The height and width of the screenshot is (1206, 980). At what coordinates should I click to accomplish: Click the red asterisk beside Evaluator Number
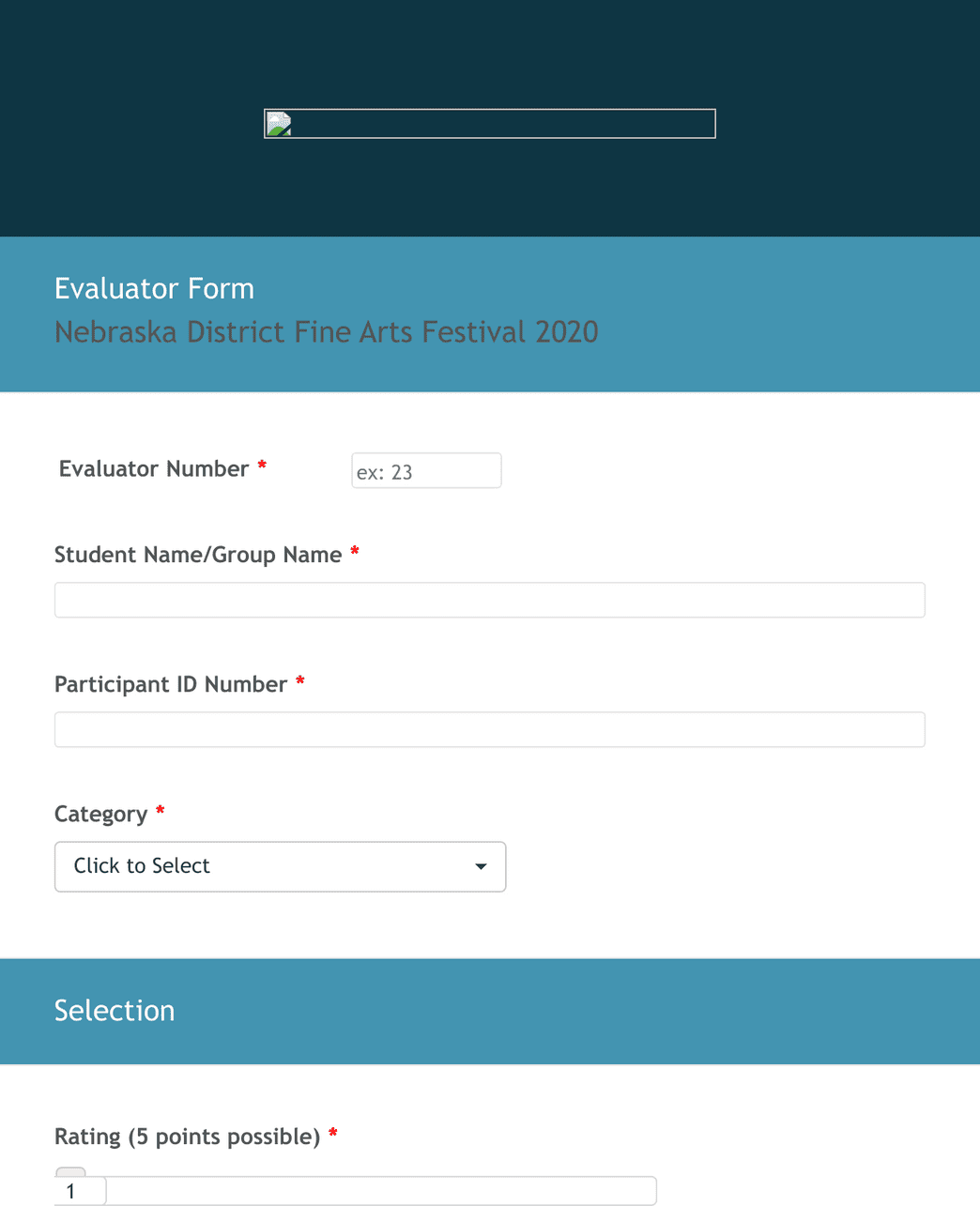point(262,466)
